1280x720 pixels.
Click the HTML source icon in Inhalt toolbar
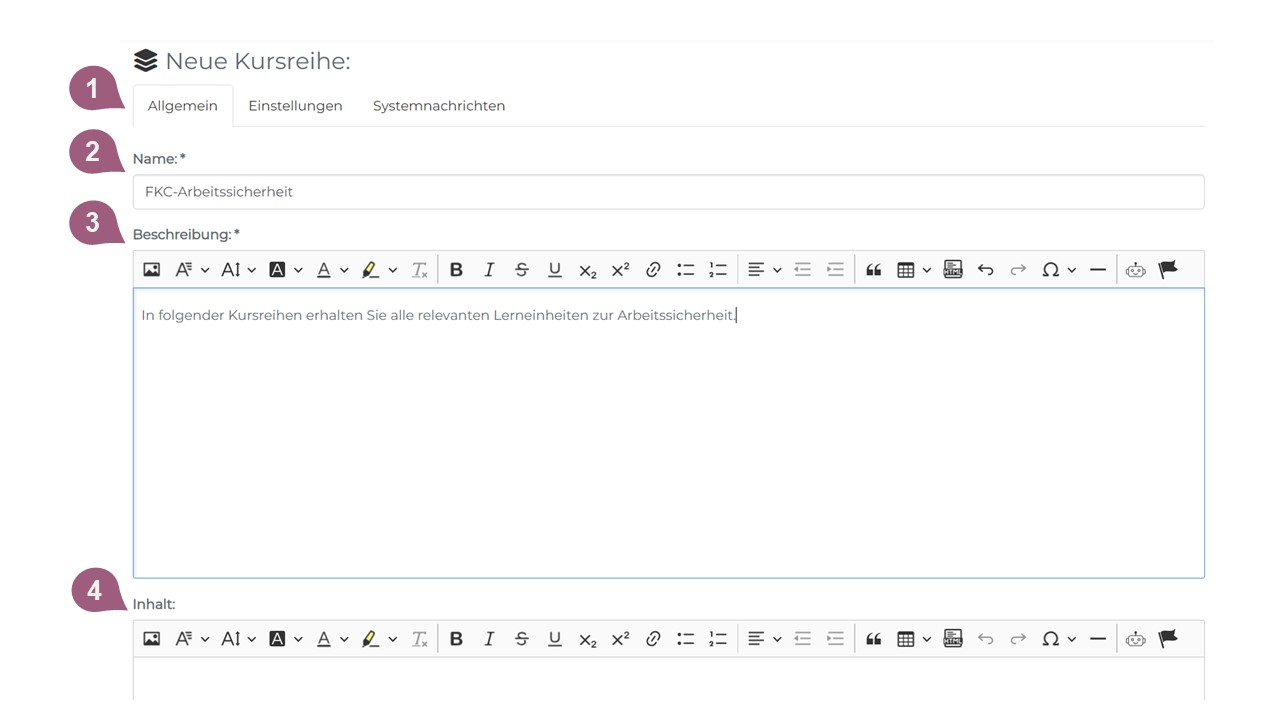click(953, 639)
